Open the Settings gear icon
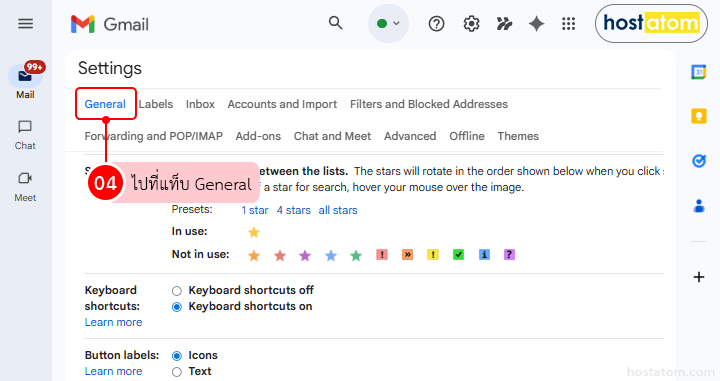This screenshot has width=720, height=381. point(471,23)
